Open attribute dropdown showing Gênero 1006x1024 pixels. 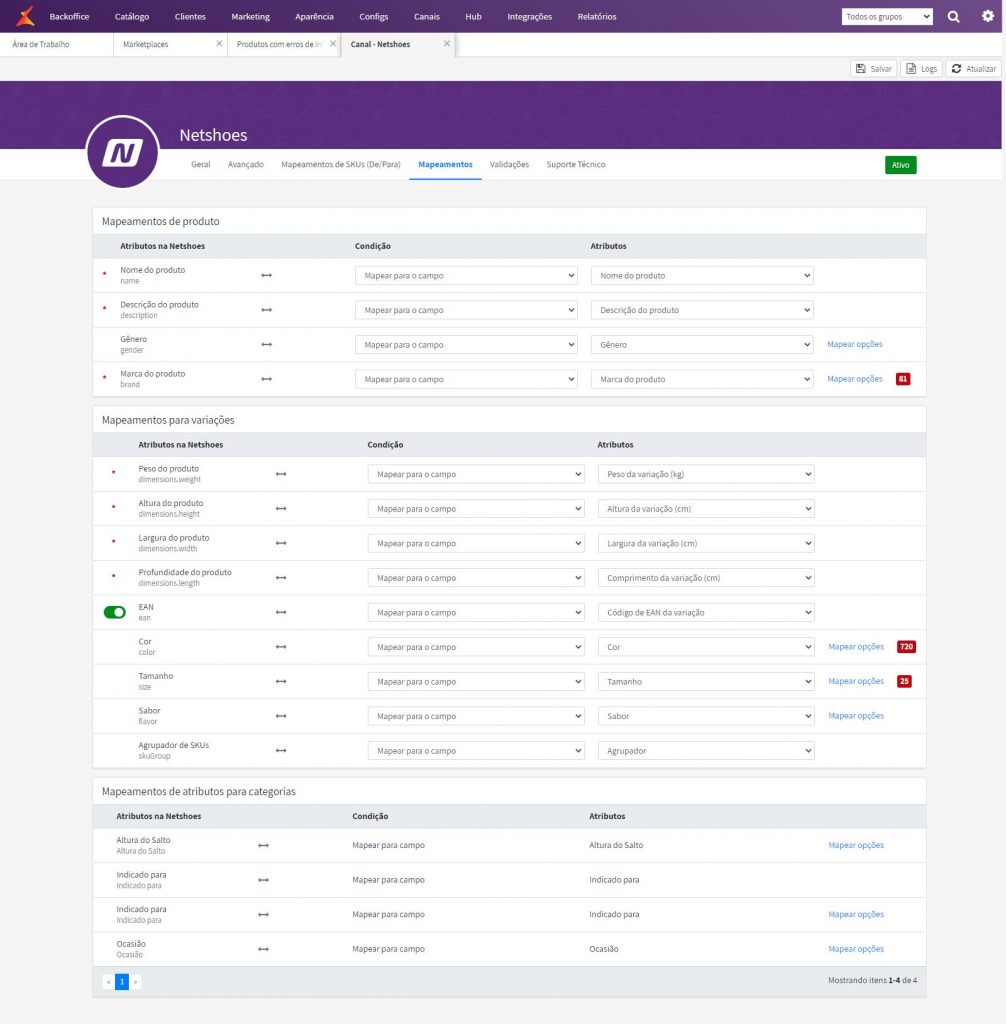702,345
